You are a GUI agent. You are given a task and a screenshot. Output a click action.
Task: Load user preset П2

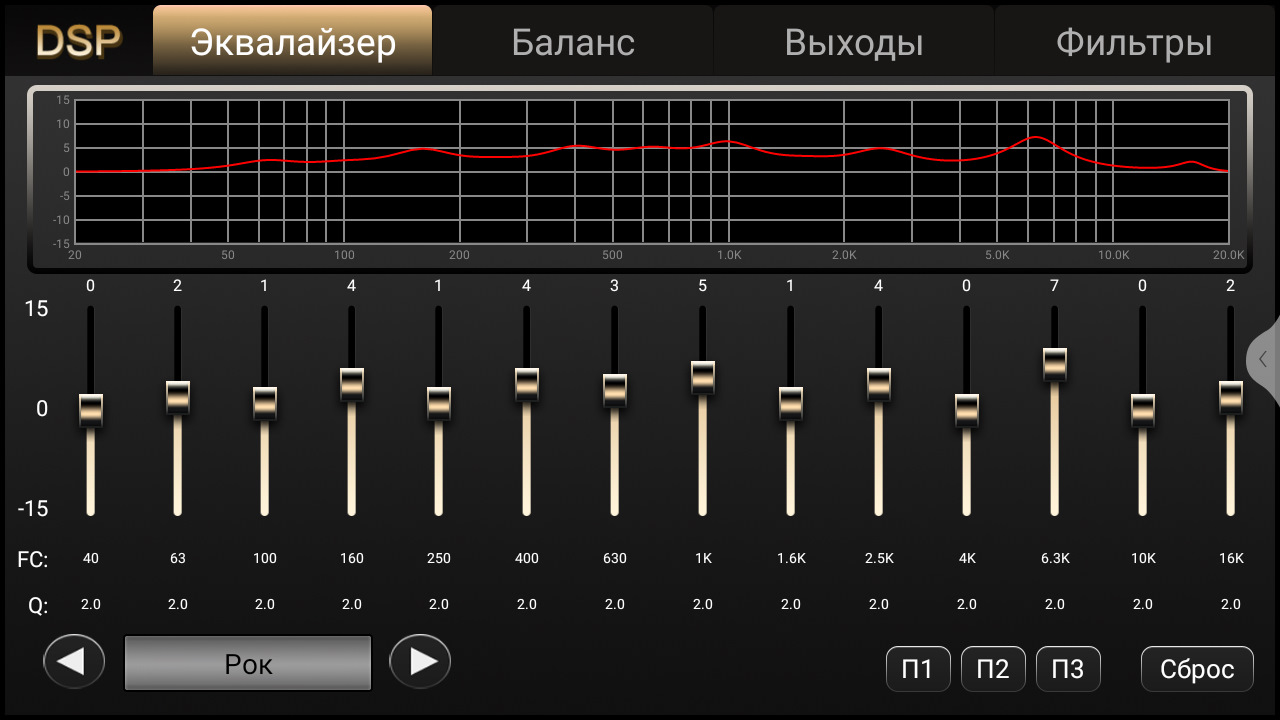(993, 669)
